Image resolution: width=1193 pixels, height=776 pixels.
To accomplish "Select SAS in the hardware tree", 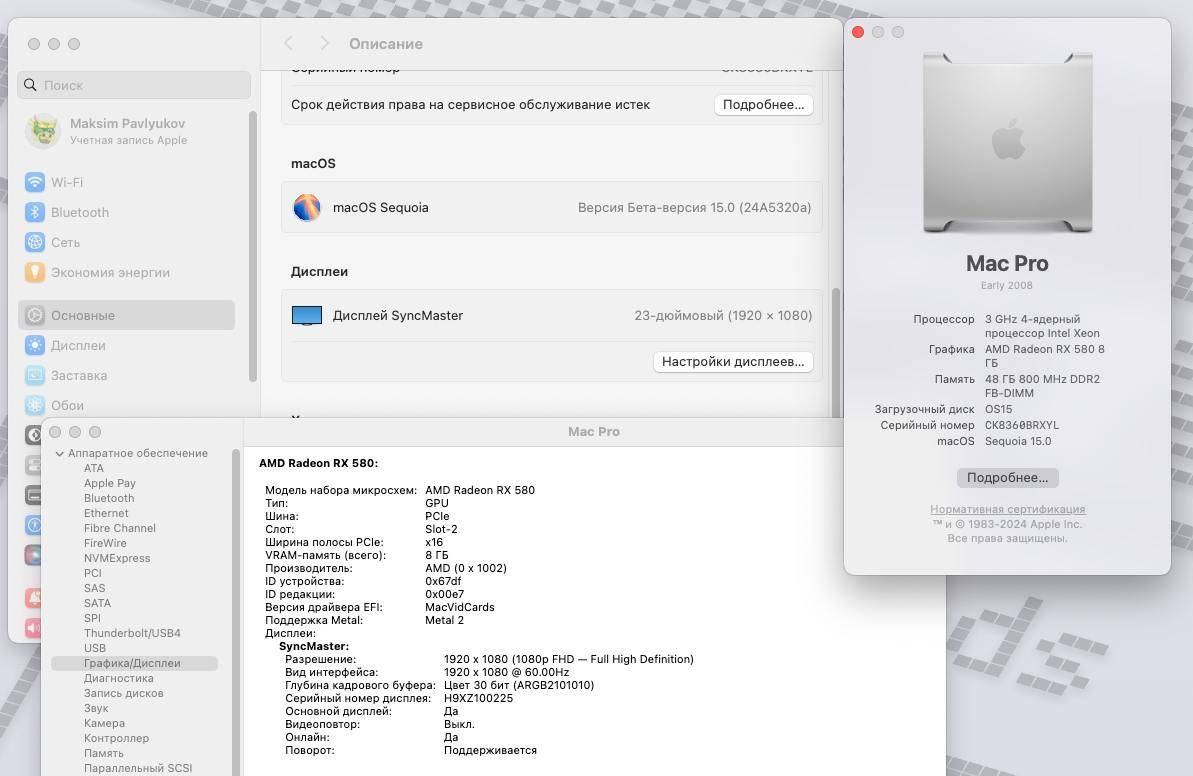I will (x=94, y=588).
